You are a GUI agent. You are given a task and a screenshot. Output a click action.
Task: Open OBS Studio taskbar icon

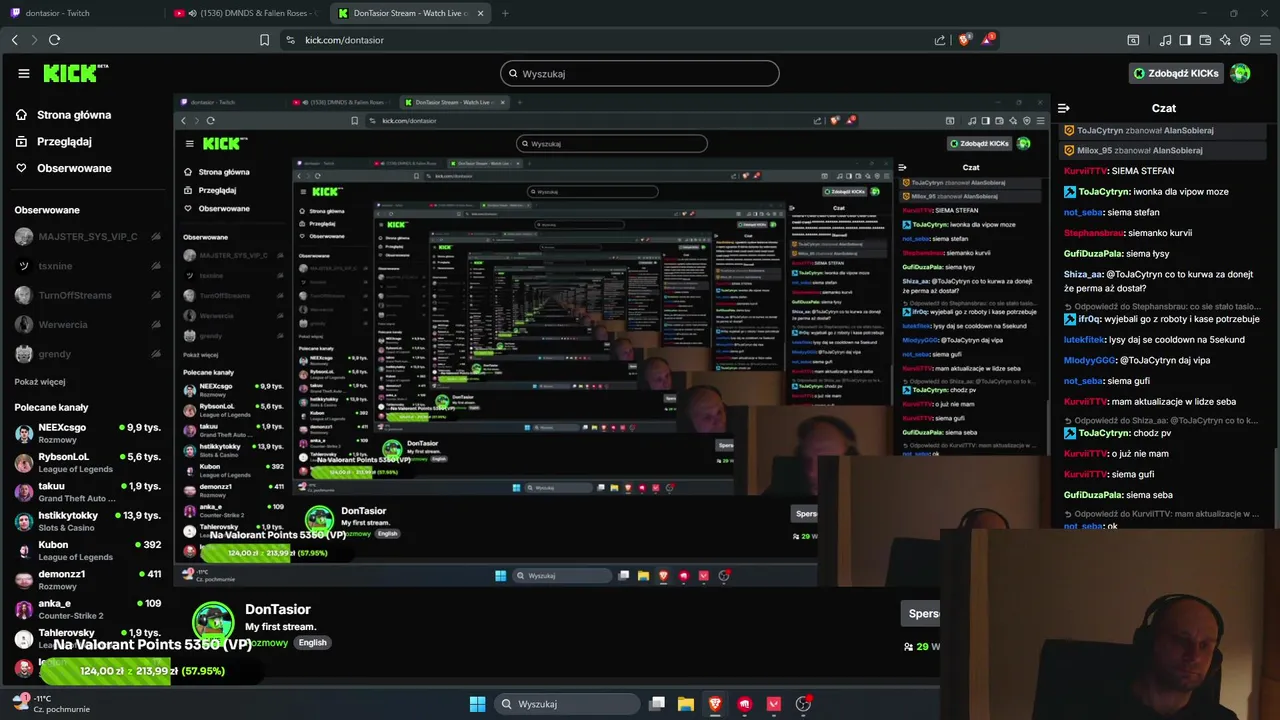(x=803, y=704)
